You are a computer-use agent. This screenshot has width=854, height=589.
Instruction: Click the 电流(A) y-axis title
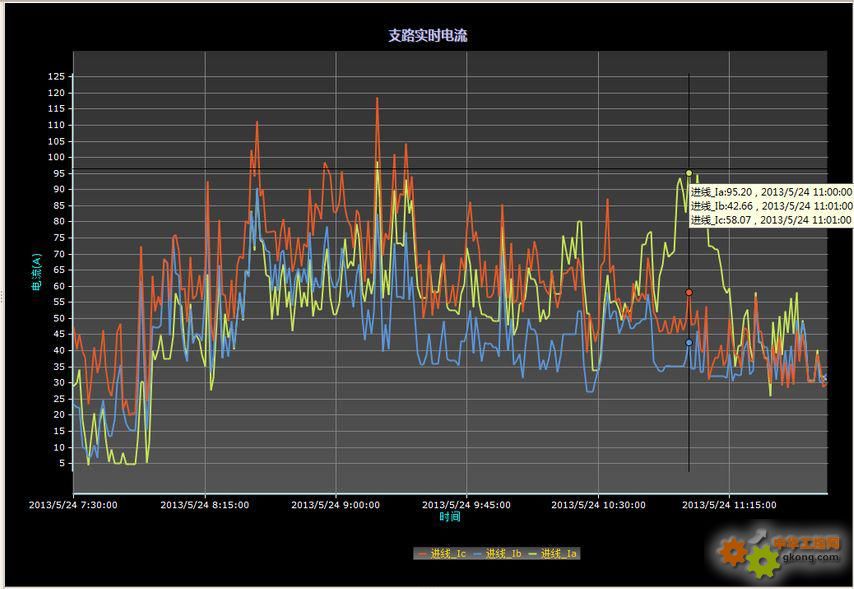[x=36, y=273]
